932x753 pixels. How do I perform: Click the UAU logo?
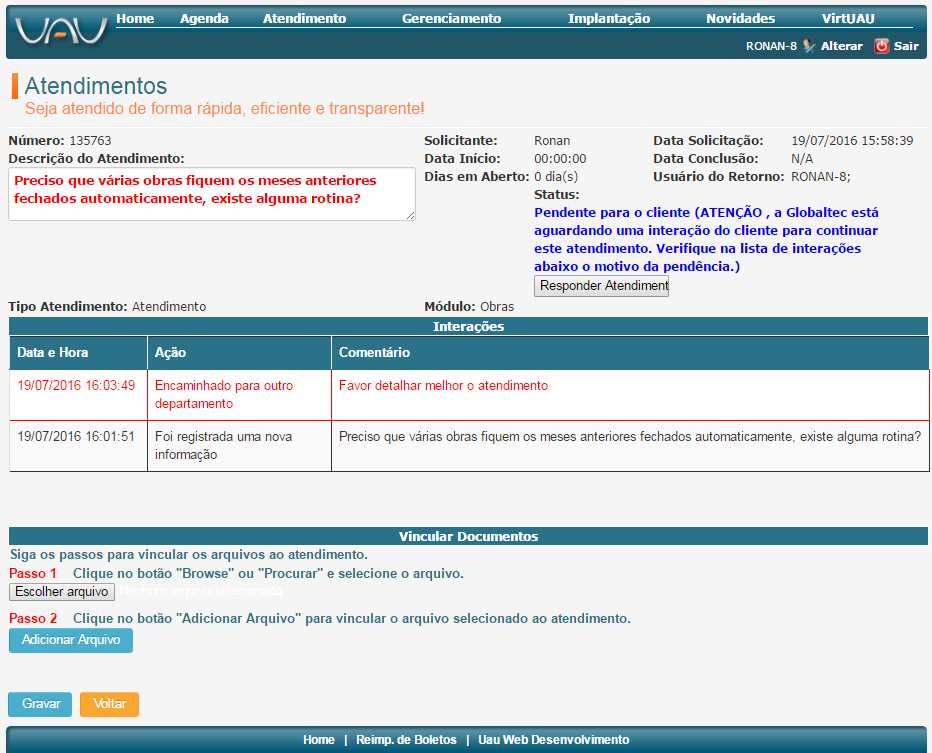pos(61,31)
